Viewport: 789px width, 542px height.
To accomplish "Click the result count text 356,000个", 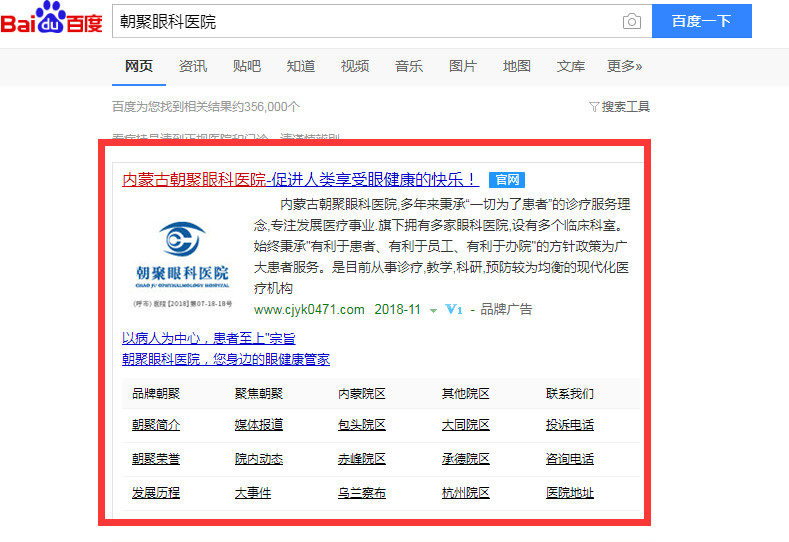I will (272, 107).
